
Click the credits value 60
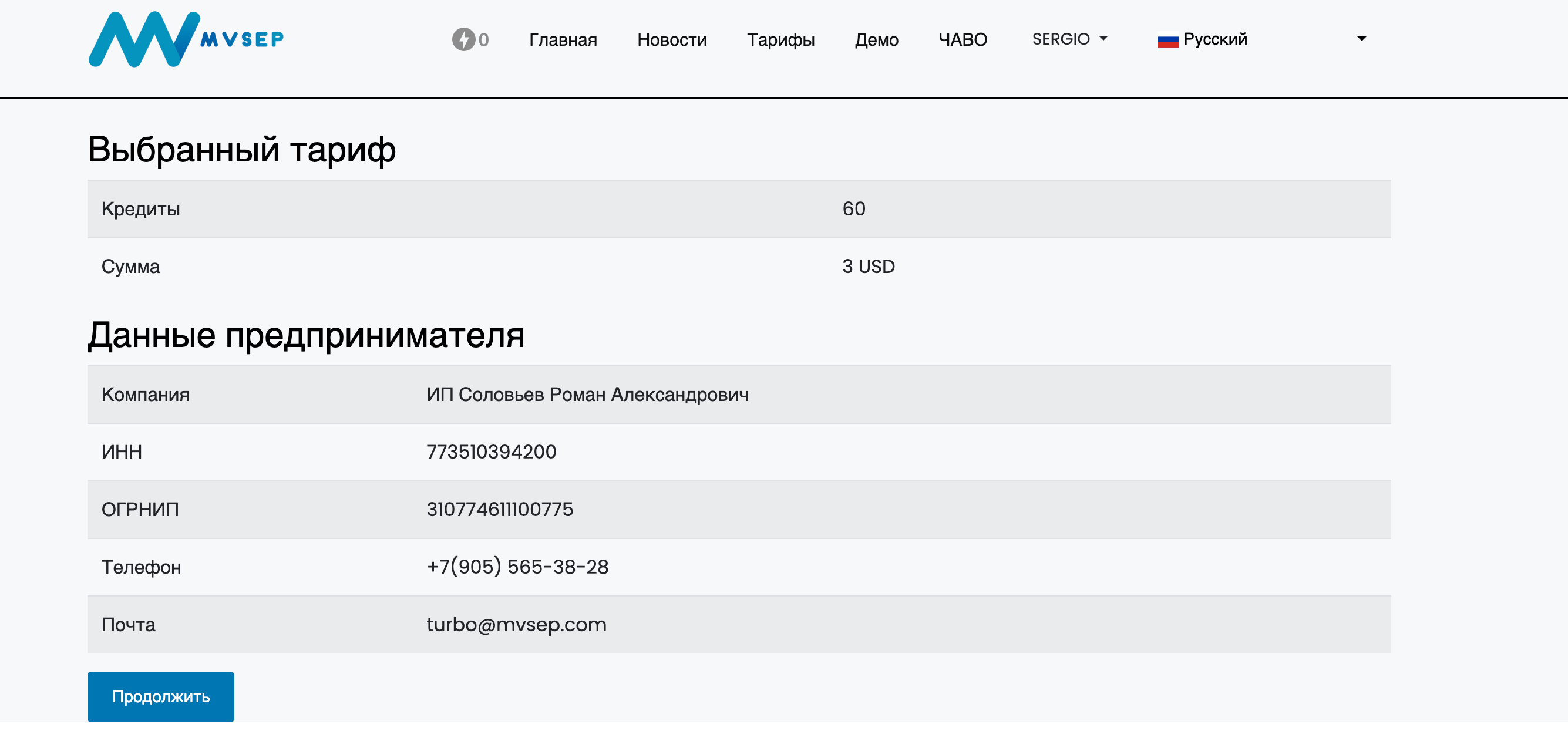(853, 209)
